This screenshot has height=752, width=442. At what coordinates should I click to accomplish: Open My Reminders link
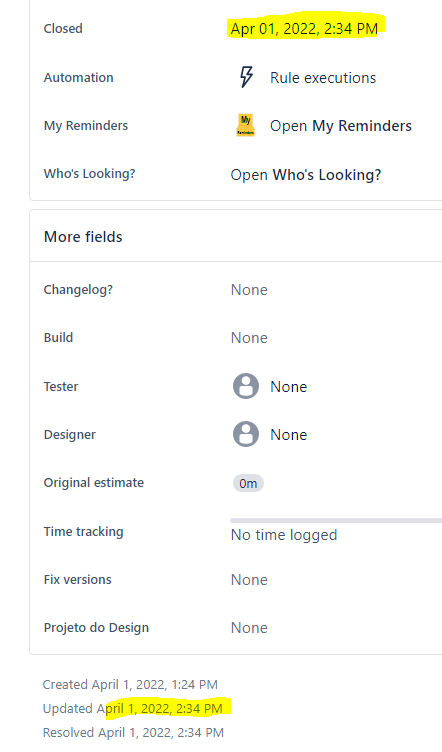(341, 126)
